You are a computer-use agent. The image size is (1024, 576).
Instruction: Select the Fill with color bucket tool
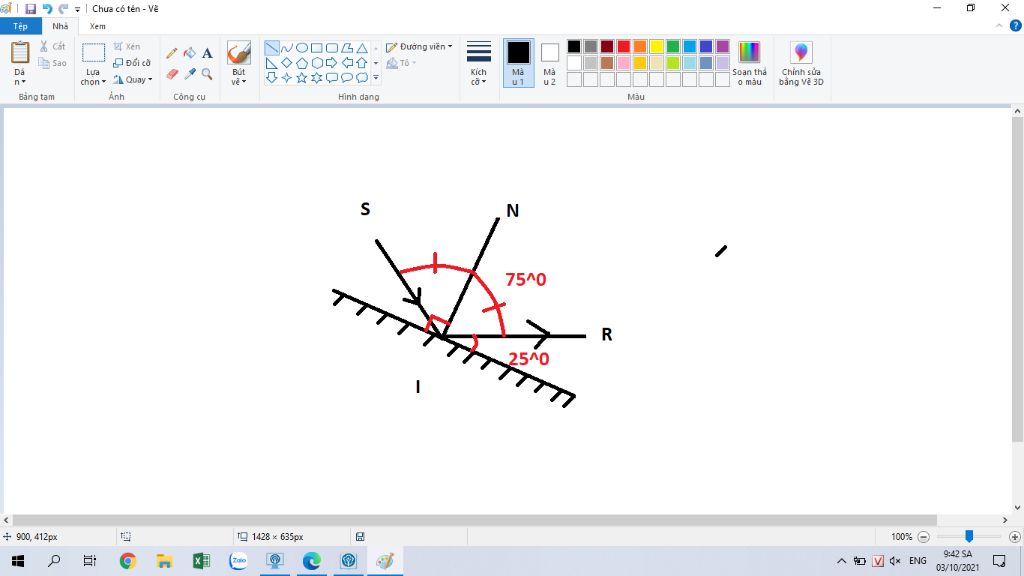coord(189,54)
